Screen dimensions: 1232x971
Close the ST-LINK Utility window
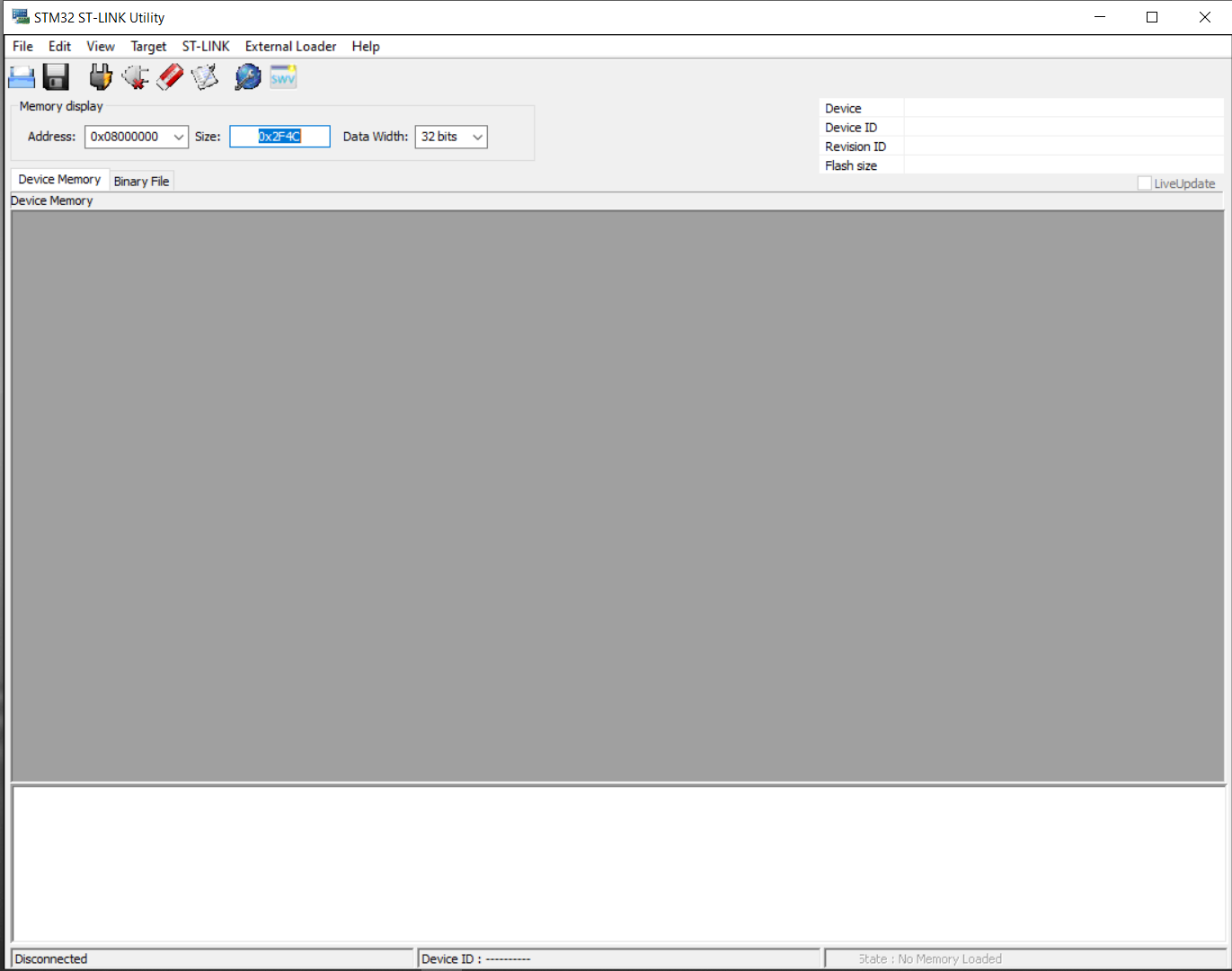[x=1205, y=17]
